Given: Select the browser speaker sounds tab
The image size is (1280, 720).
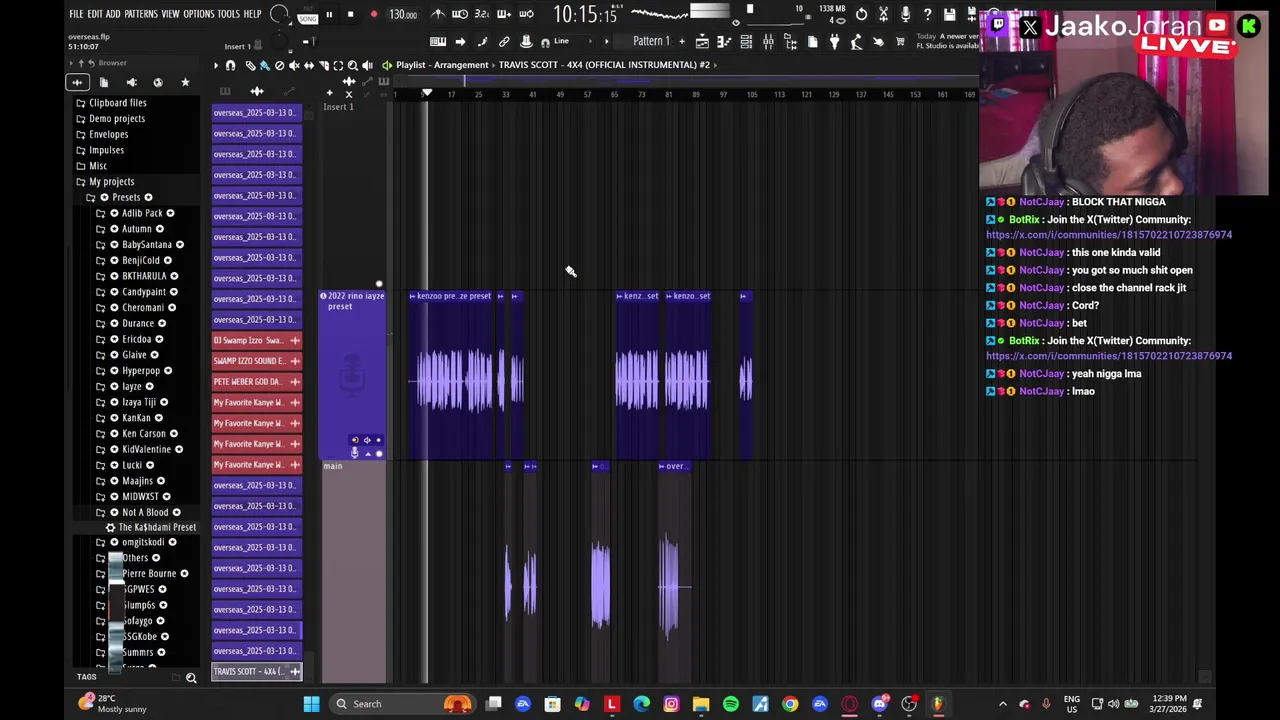Looking at the screenshot, I should 131,82.
